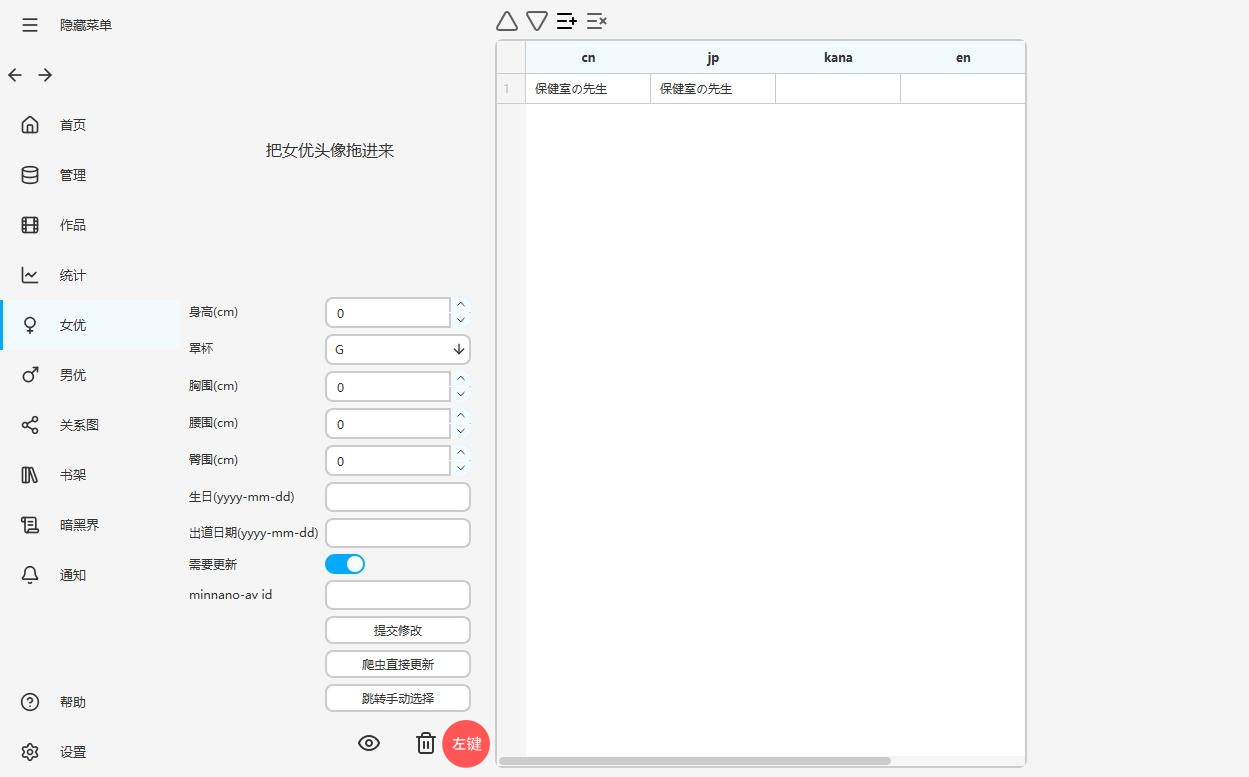Go back with the left arrow

coord(15,75)
